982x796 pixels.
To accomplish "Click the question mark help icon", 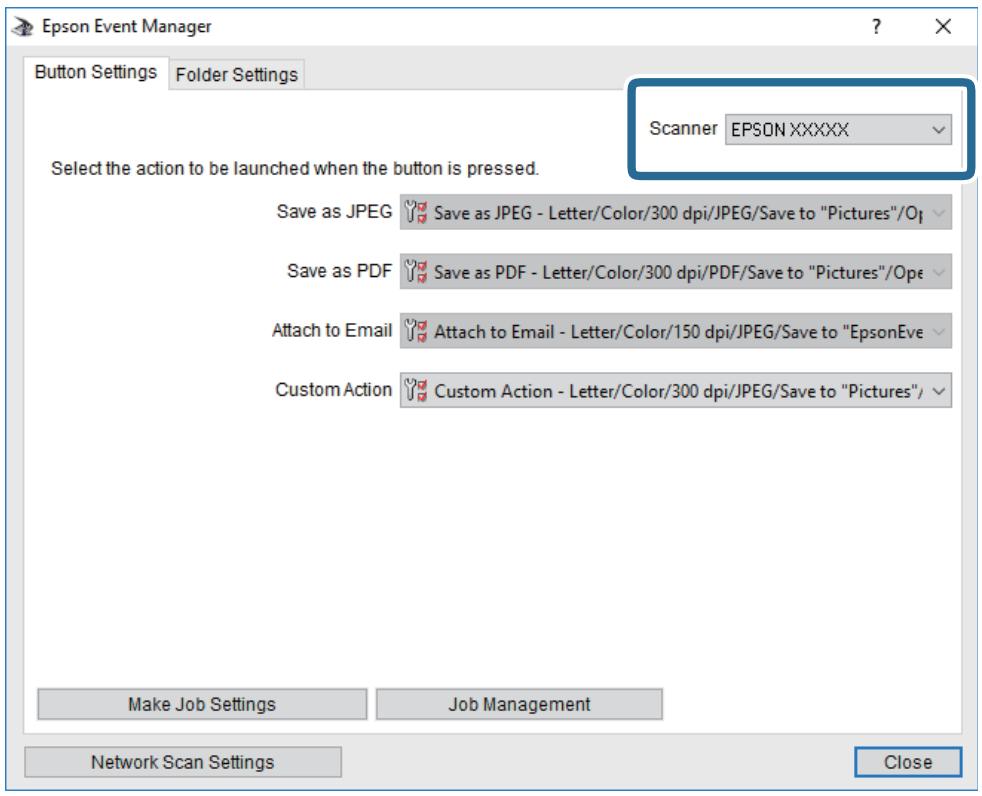I will tap(876, 27).
